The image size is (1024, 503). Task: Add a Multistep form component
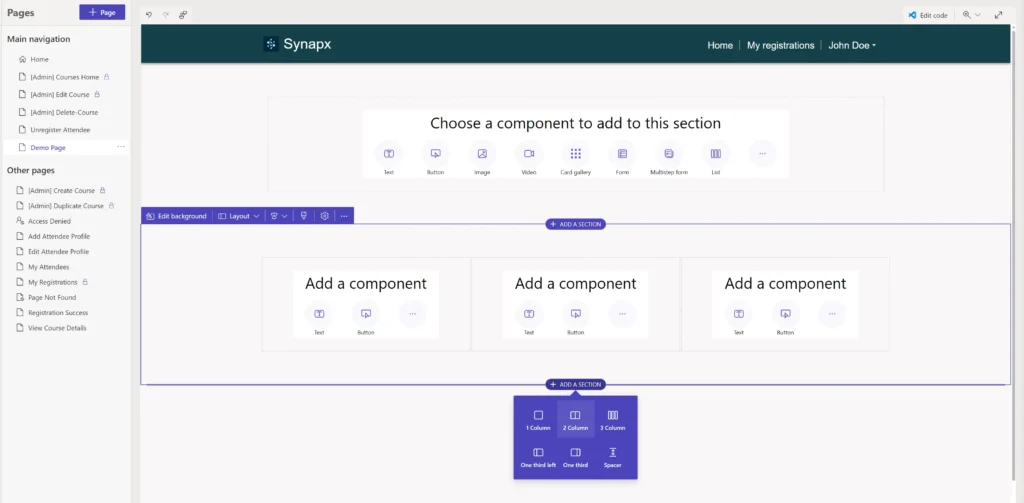tap(668, 158)
